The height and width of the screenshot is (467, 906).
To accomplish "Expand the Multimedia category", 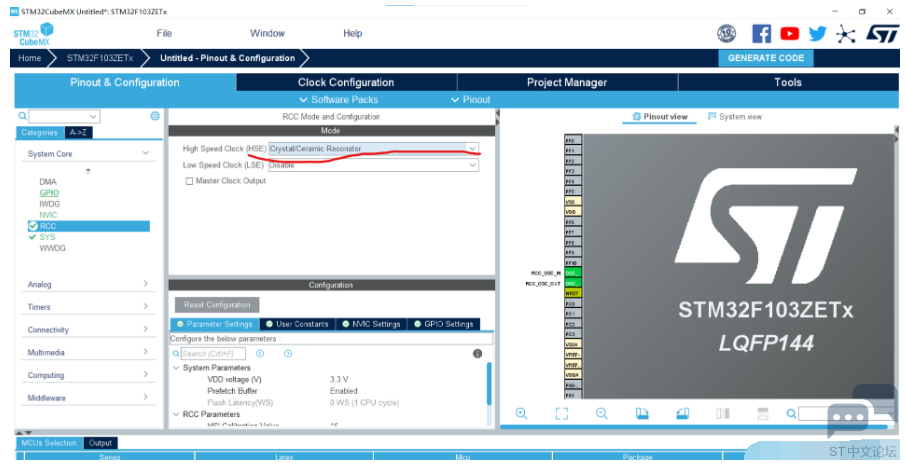I will 146,351.
